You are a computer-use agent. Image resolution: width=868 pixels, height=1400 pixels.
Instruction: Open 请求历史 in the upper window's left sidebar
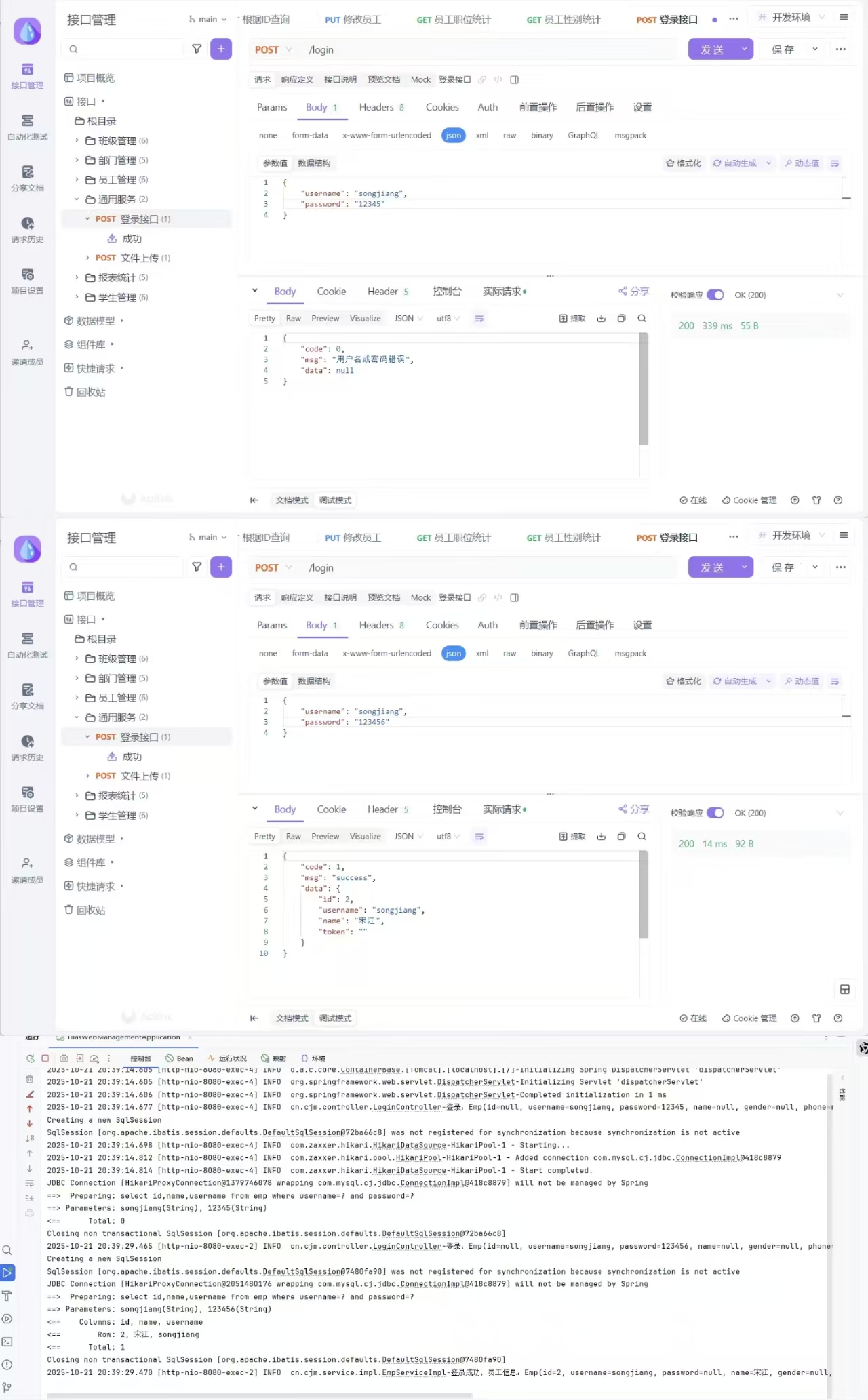coord(27,230)
